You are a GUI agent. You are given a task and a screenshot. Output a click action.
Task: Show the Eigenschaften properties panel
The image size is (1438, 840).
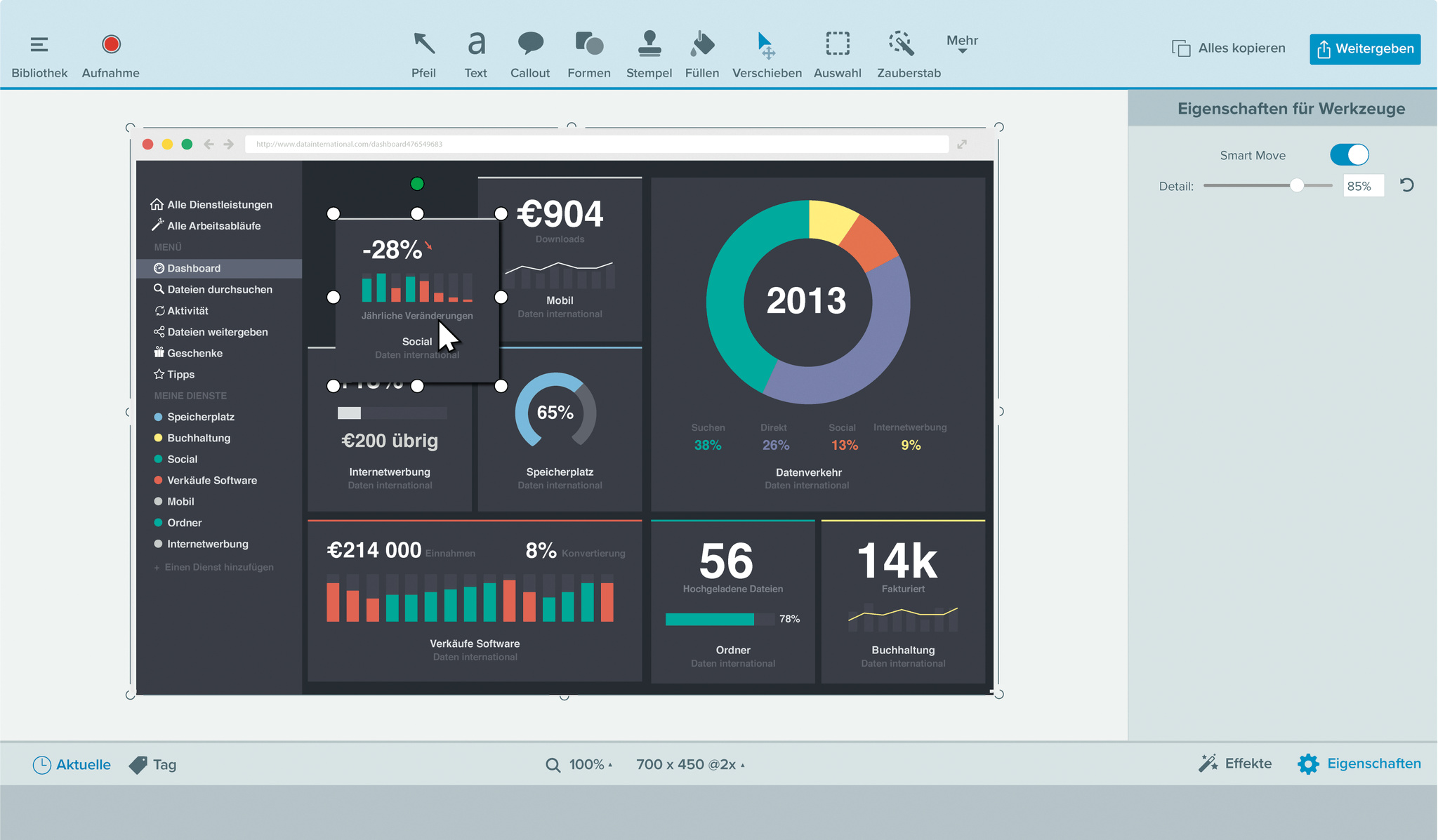click(1359, 764)
